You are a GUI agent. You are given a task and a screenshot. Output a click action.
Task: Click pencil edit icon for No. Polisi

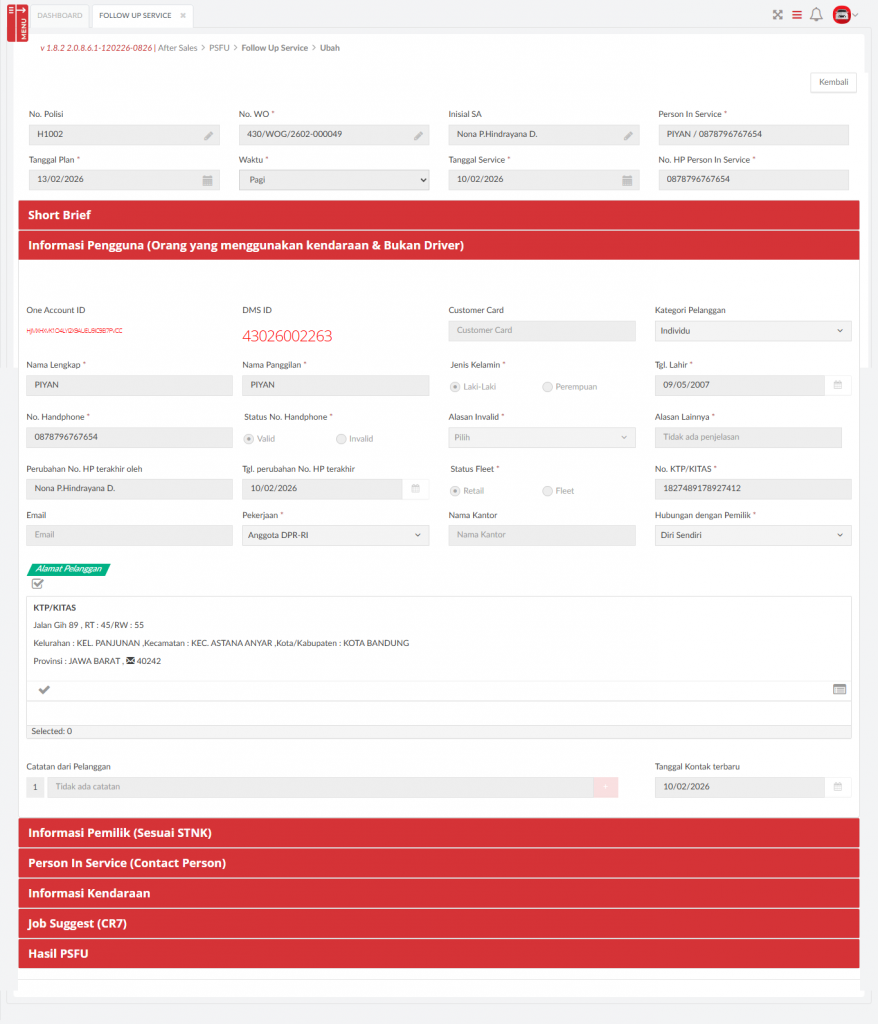pos(209,135)
